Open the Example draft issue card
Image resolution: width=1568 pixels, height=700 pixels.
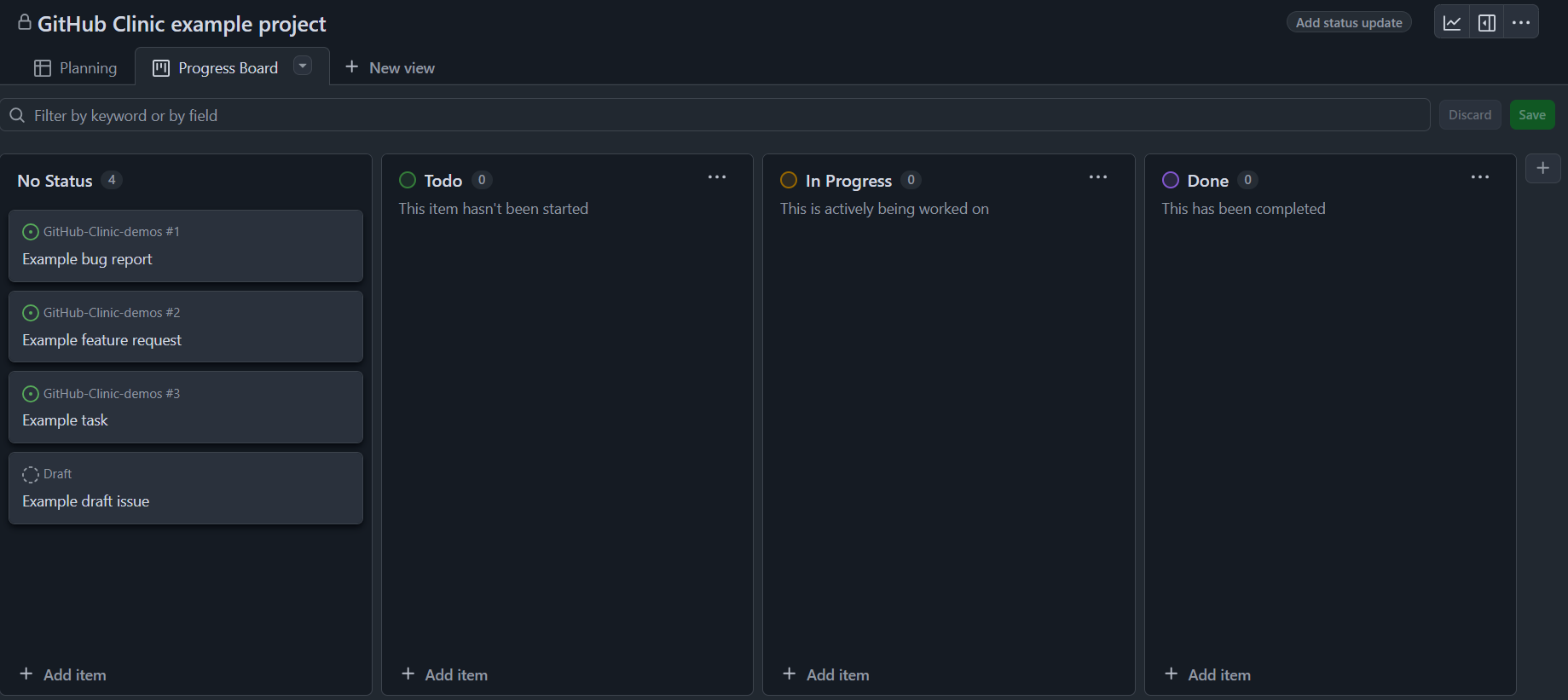pyautogui.click(x=186, y=488)
